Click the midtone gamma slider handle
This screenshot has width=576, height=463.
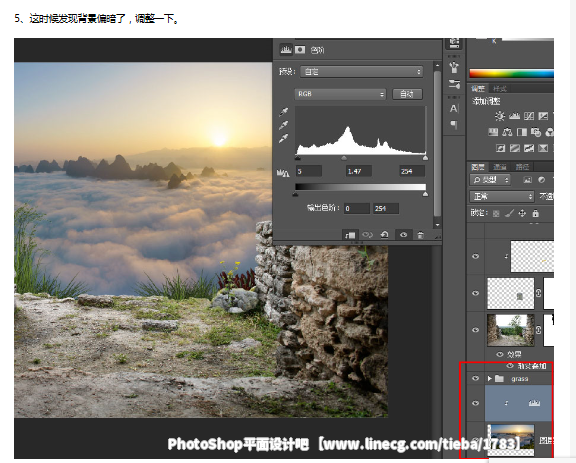(x=344, y=158)
